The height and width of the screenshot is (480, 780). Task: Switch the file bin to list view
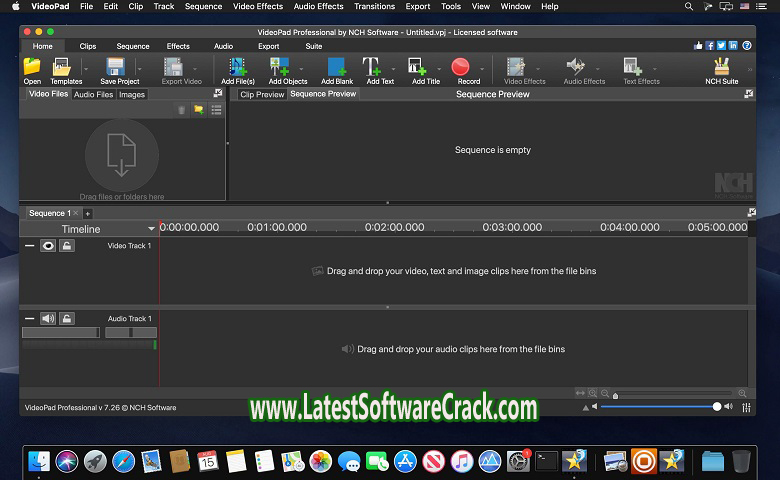pyautogui.click(x=216, y=110)
